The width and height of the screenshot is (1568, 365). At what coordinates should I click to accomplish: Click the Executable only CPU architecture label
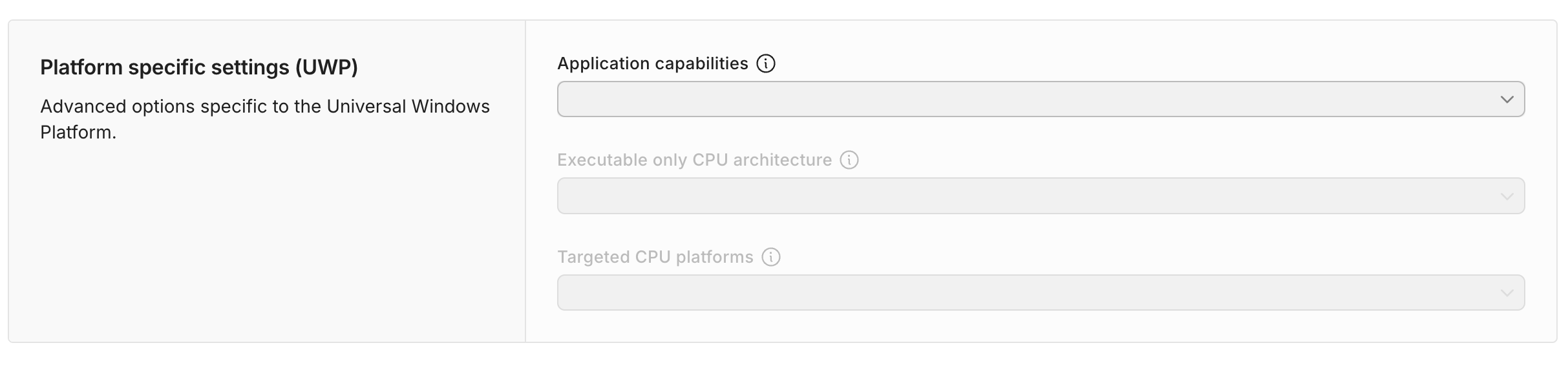pos(694,160)
